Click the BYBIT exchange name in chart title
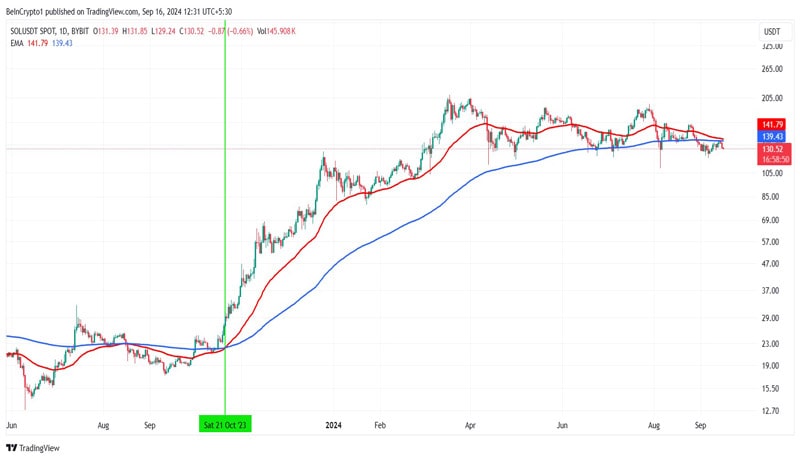Viewport: 800px width, 460px height. [80, 31]
